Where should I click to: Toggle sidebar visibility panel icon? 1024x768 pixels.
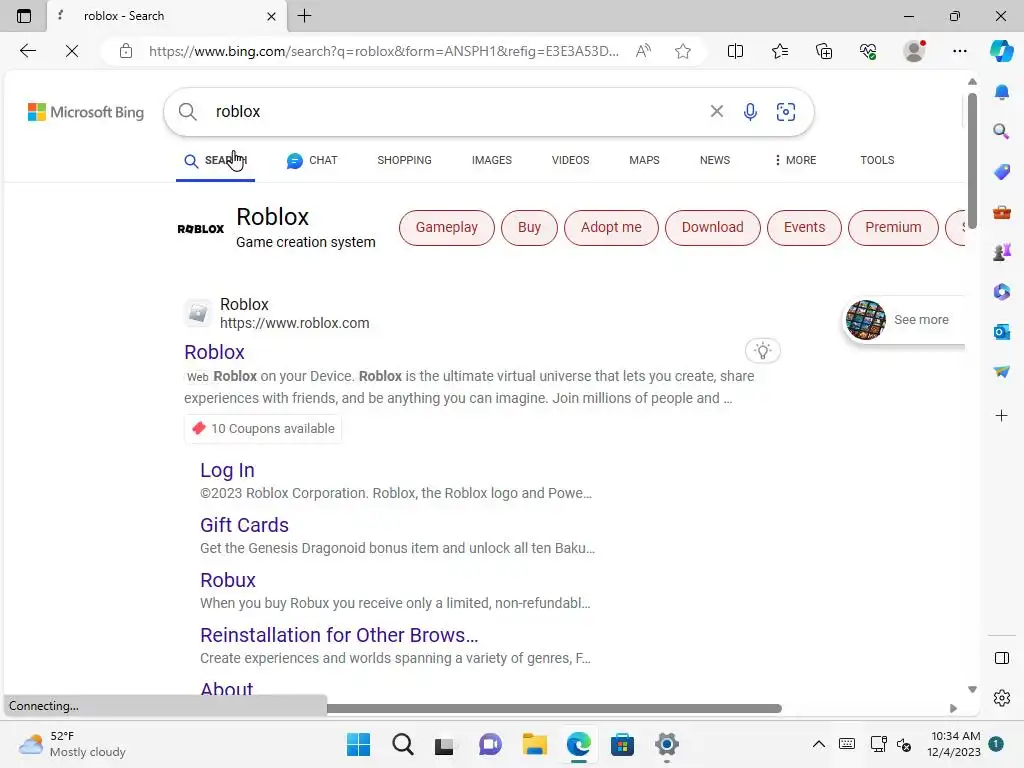pyautogui.click(x=1002, y=658)
